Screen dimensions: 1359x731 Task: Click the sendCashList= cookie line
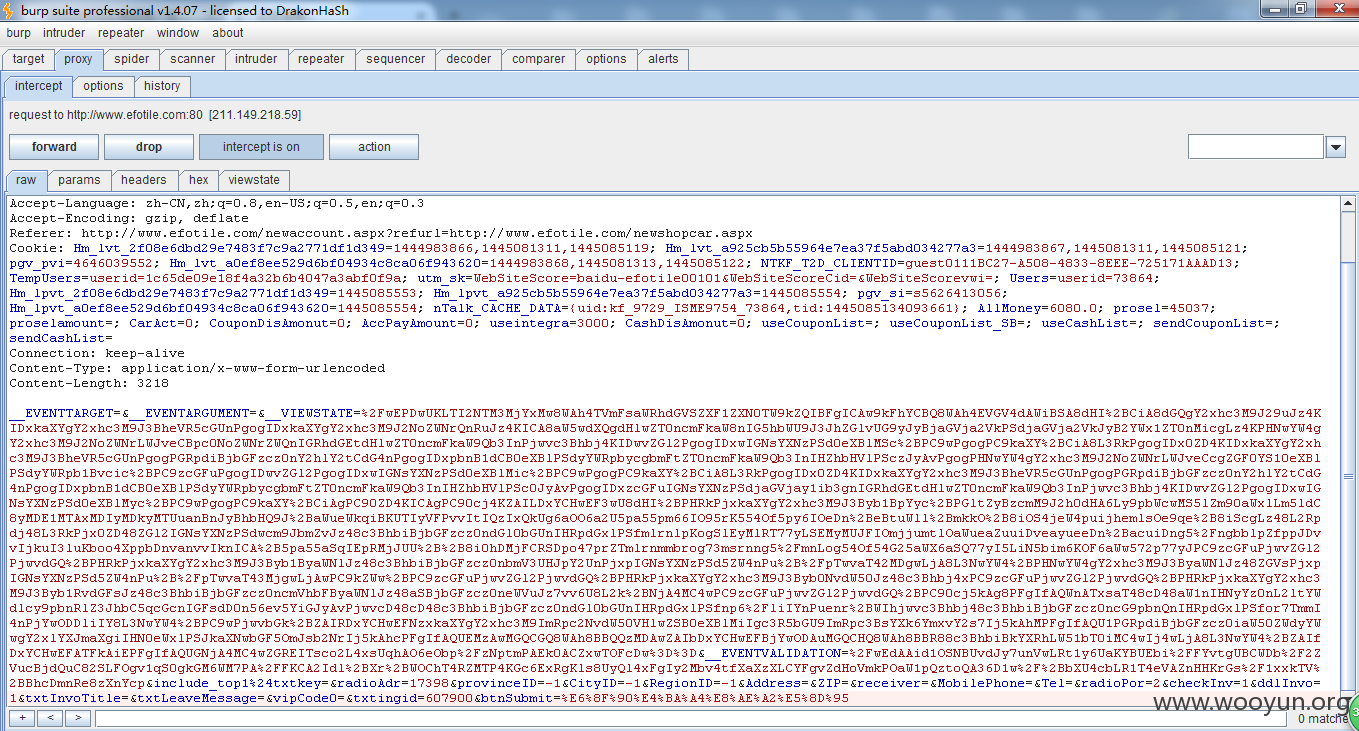[61, 338]
